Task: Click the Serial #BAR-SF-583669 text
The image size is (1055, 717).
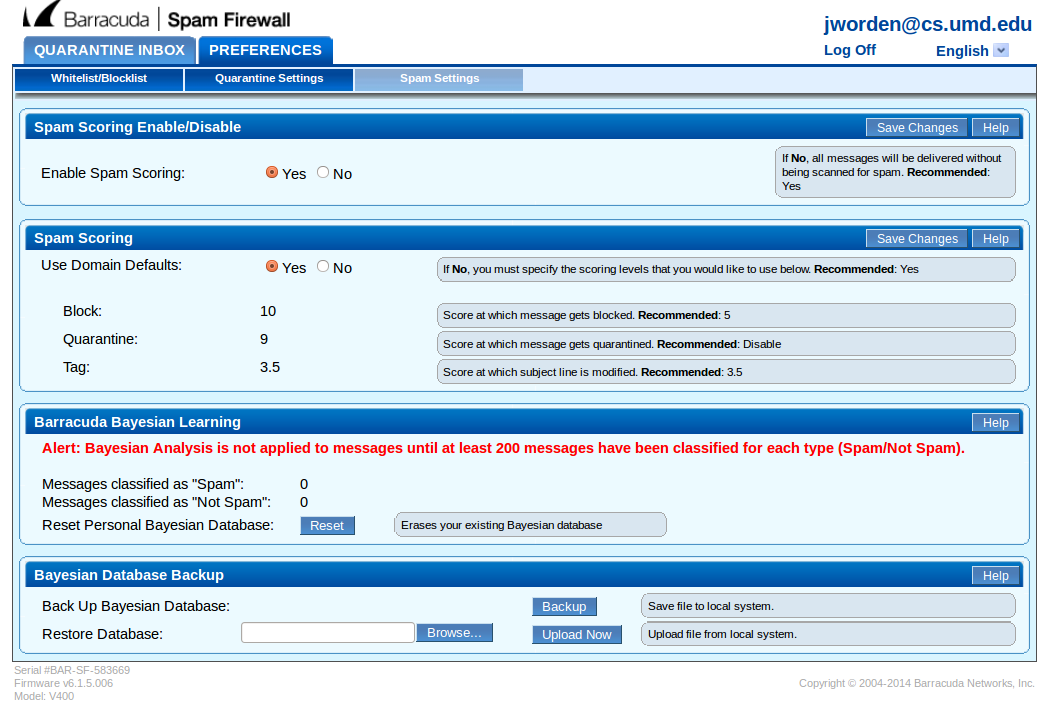Action: (x=72, y=671)
